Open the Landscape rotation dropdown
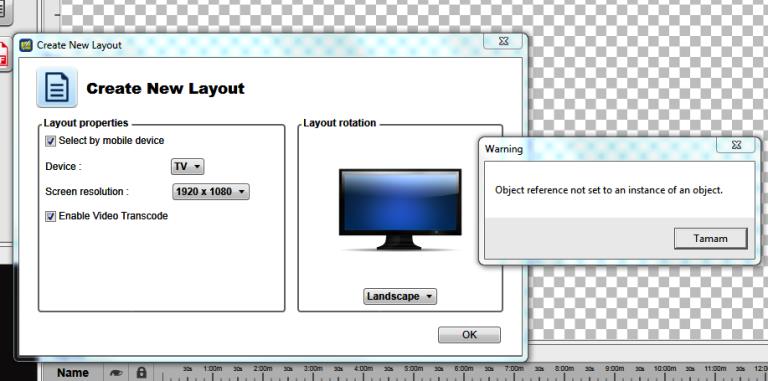Image resolution: width=768 pixels, height=381 pixels. [x=400, y=296]
